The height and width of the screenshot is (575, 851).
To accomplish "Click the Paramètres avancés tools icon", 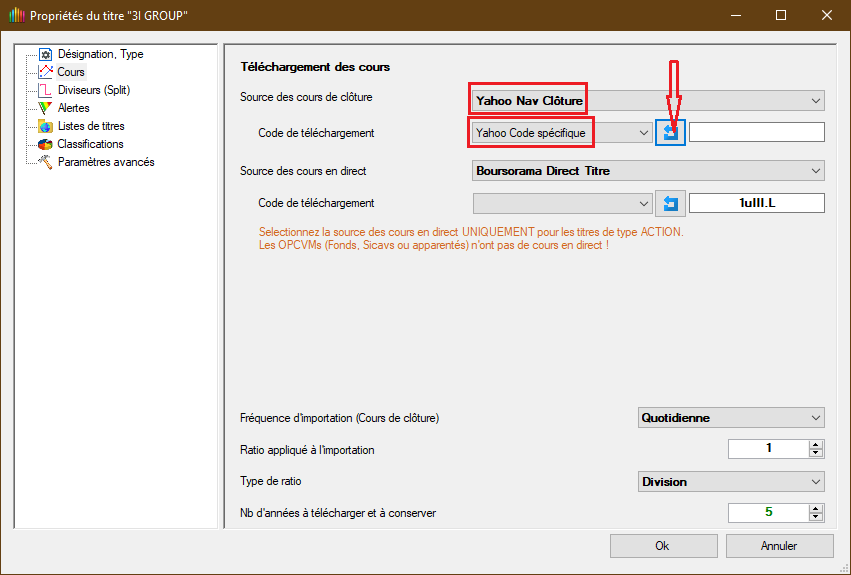I will click(45, 162).
